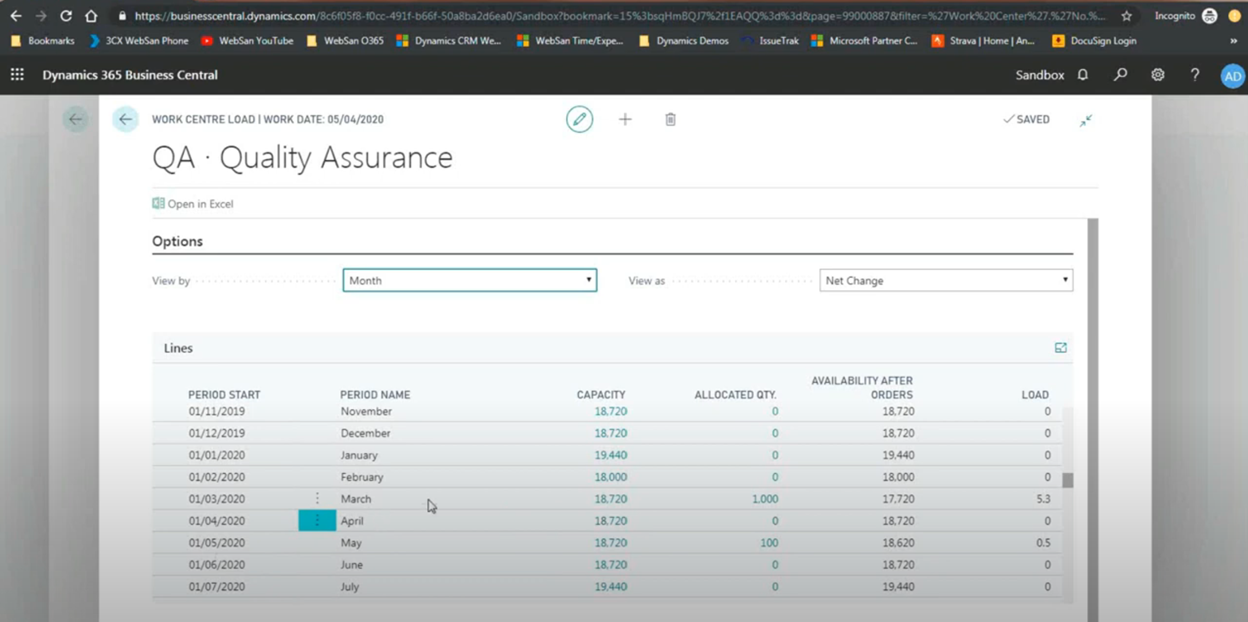Open IssueTrak bookmark
The height and width of the screenshot is (622, 1248).
(770, 41)
